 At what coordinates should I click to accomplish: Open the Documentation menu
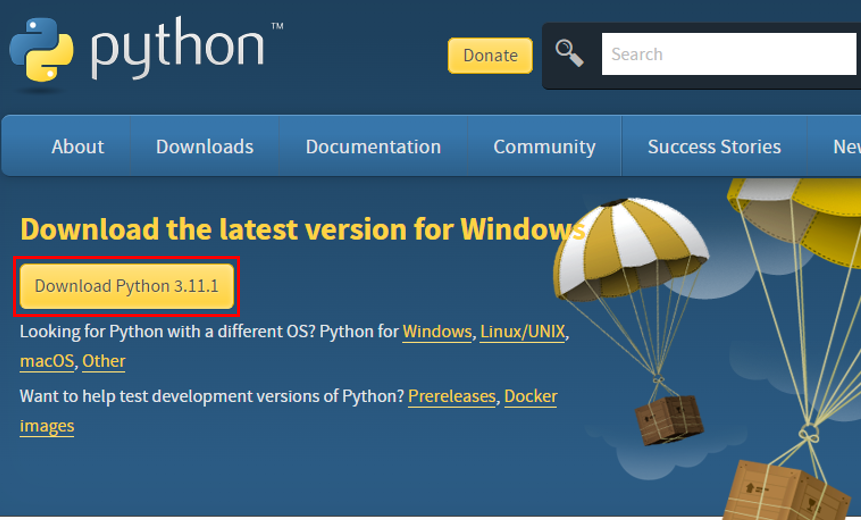373,147
